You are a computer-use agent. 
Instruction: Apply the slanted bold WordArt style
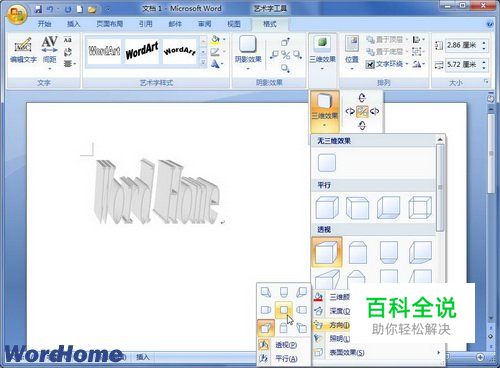(142, 51)
